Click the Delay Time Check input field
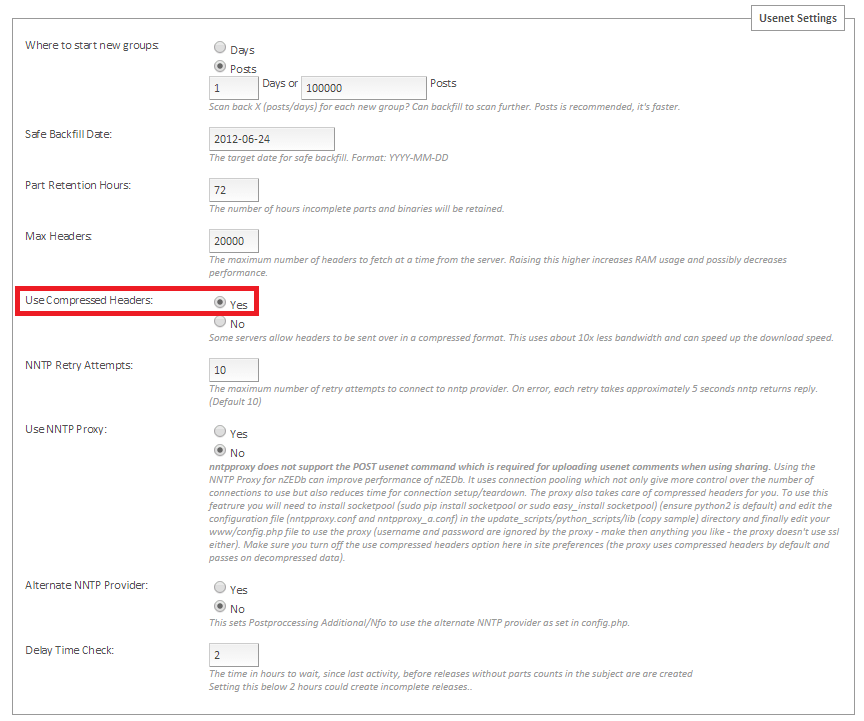 234,655
